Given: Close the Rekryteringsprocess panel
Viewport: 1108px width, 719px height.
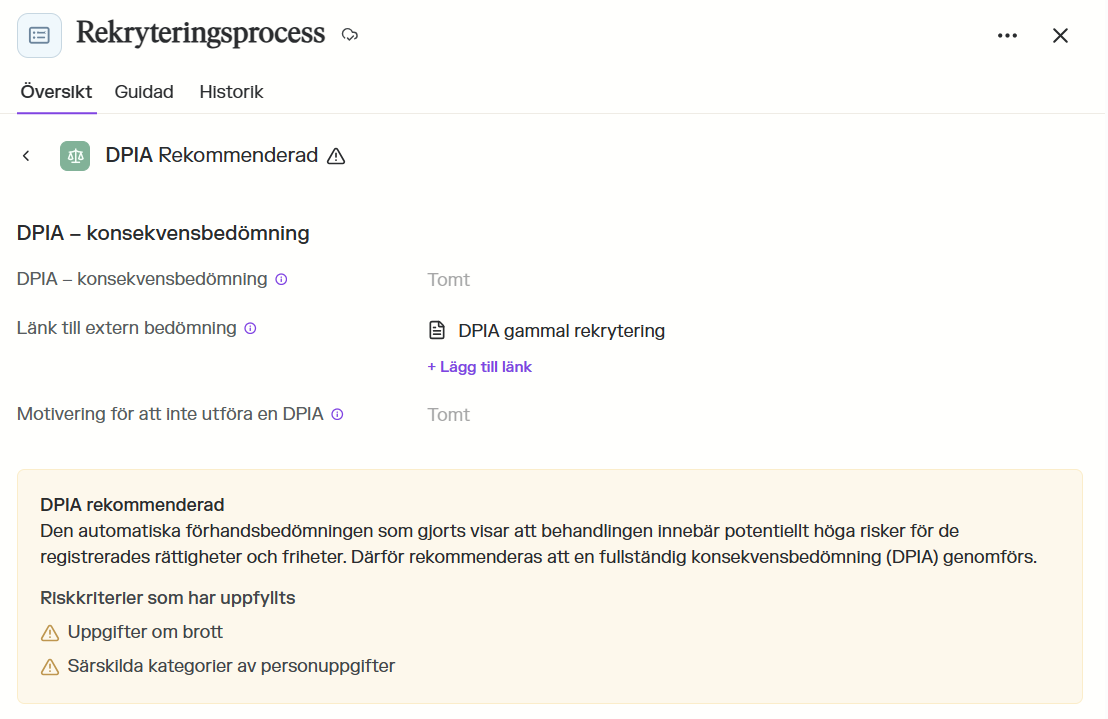Looking at the screenshot, I should tap(1060, 36).
